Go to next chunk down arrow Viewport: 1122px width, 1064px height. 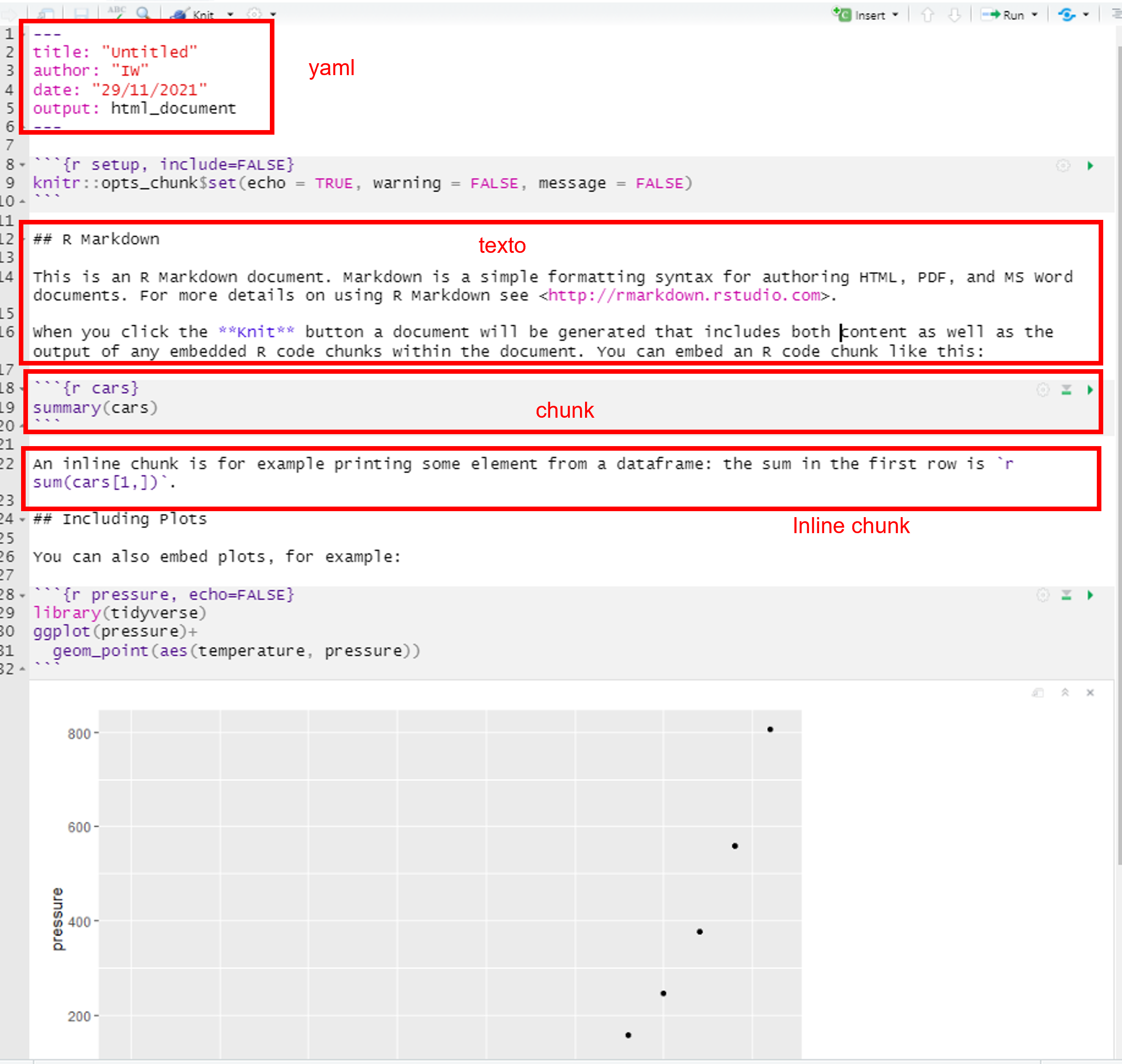(x=955, y=15)
